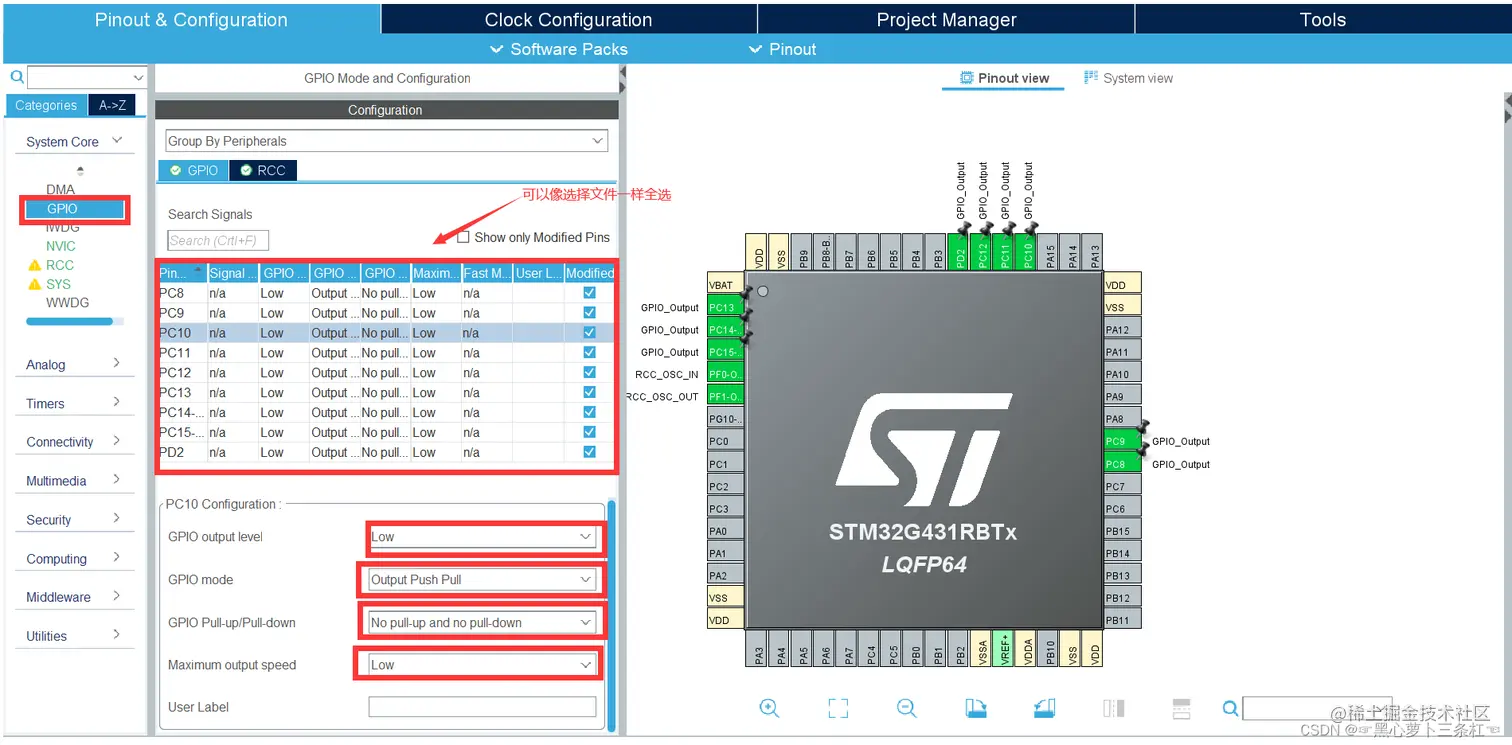Select pin PC12 on the chip
1512x745 pixels.
point(983,252)
